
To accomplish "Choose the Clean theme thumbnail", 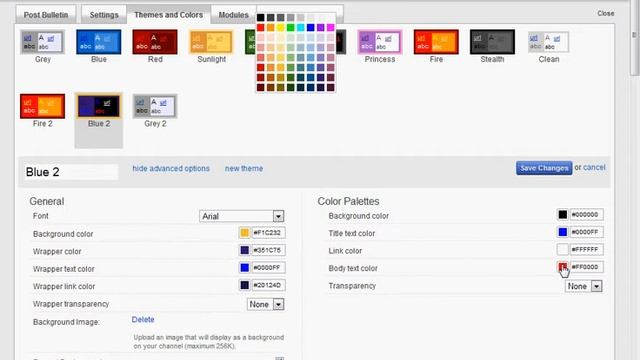I will click(549, 42).
